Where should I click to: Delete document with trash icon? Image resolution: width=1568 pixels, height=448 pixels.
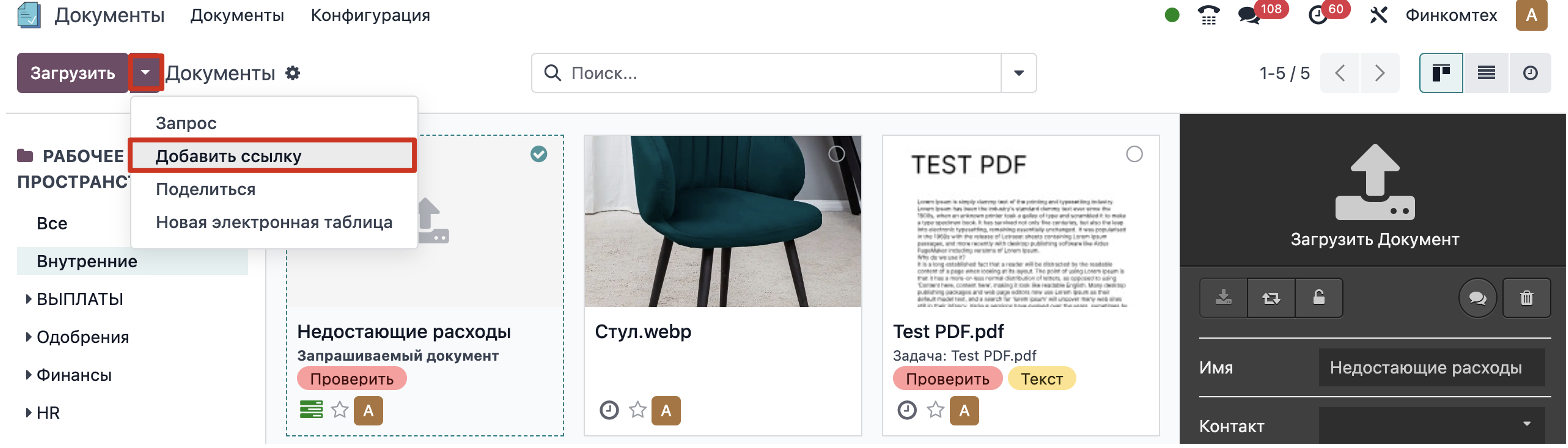click(x=1527, y=297)
